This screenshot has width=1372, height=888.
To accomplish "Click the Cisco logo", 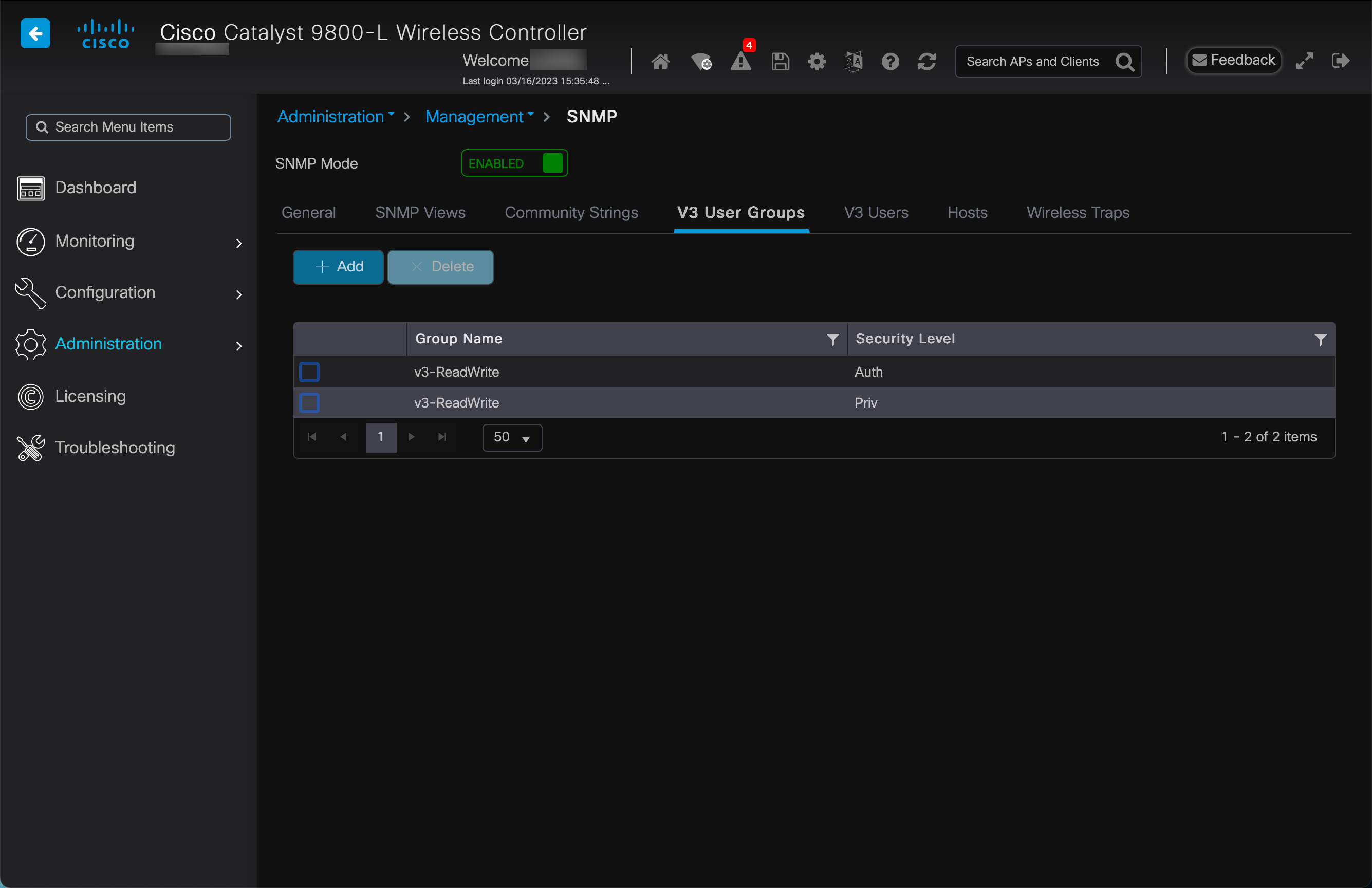I will [105, 34].
